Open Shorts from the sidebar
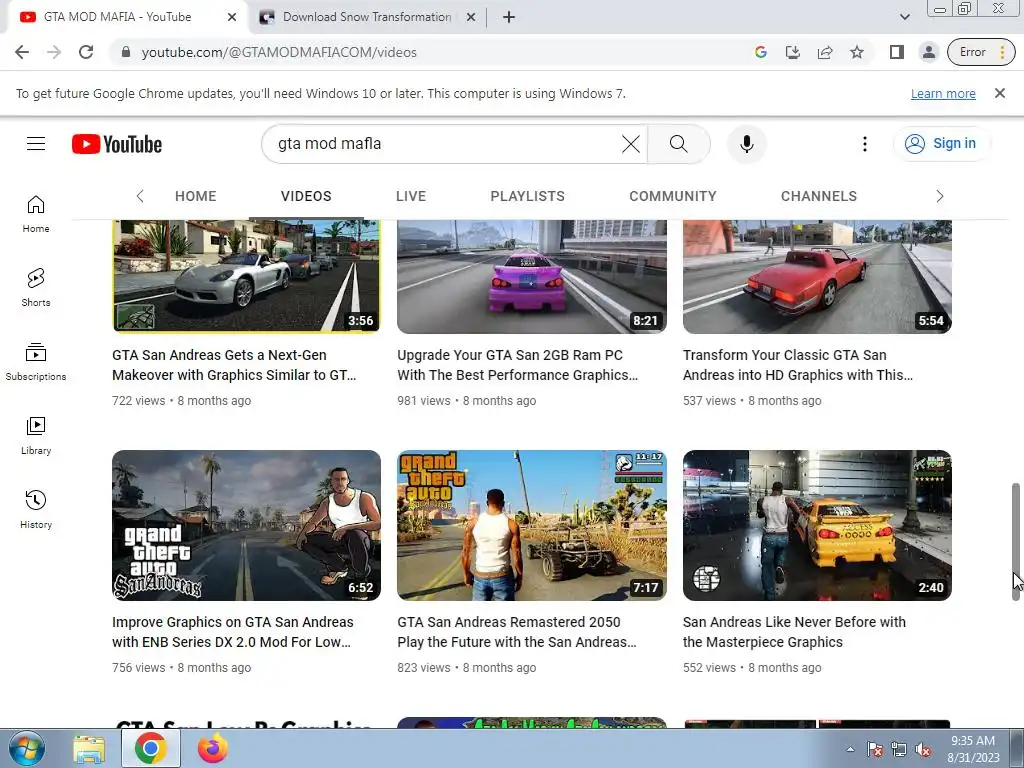The image size is (1024, 768). [x=36, y=288]
